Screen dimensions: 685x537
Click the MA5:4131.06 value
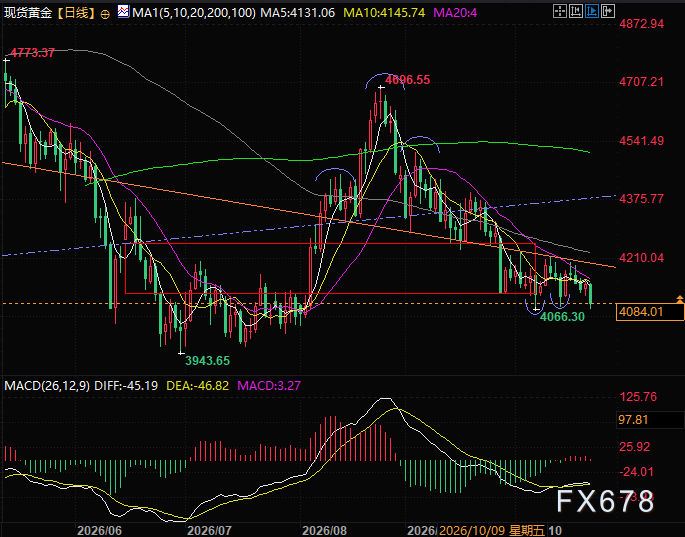point(298,13)
